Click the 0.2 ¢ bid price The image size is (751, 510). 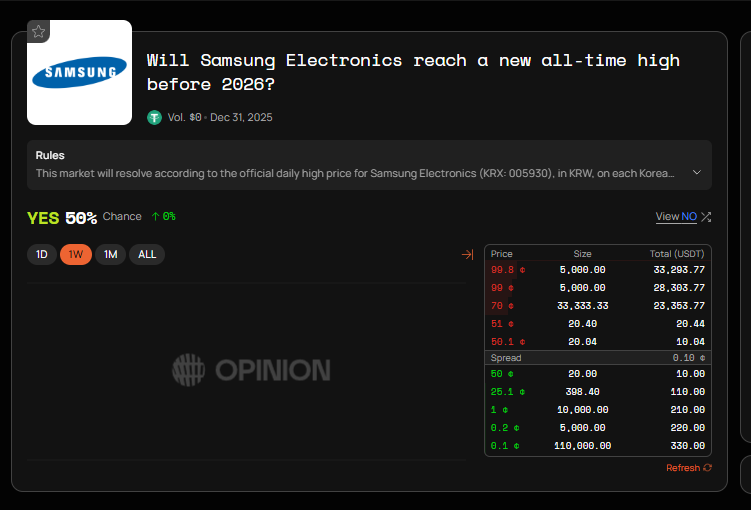click(505, 428)
